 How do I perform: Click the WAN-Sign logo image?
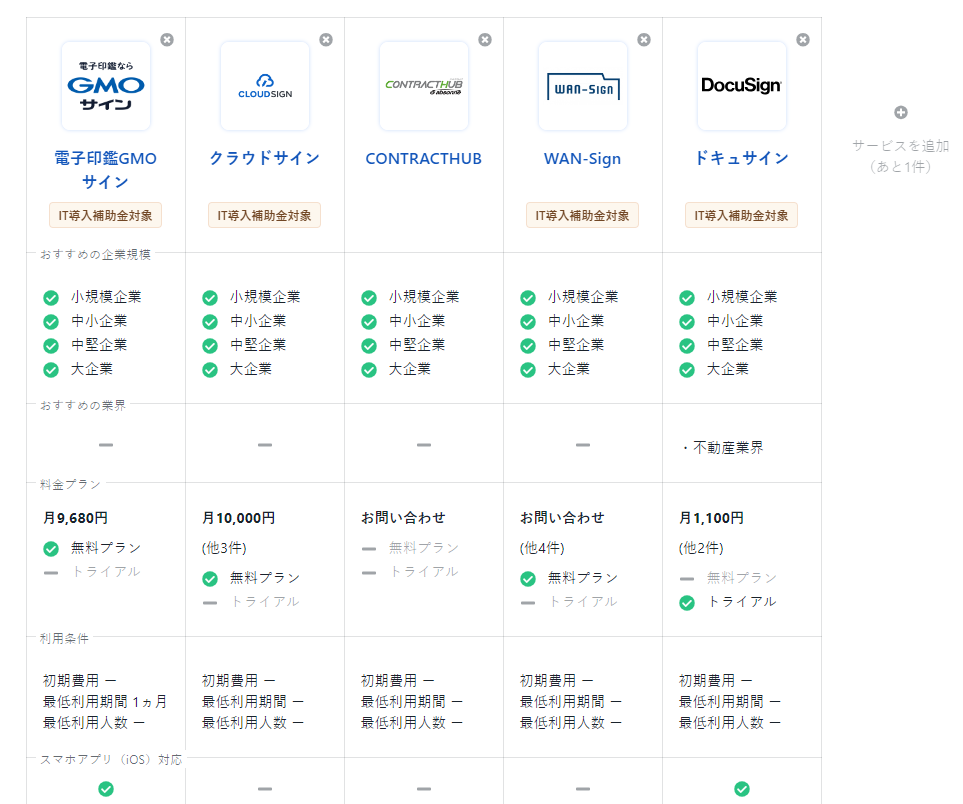[583, 86]
